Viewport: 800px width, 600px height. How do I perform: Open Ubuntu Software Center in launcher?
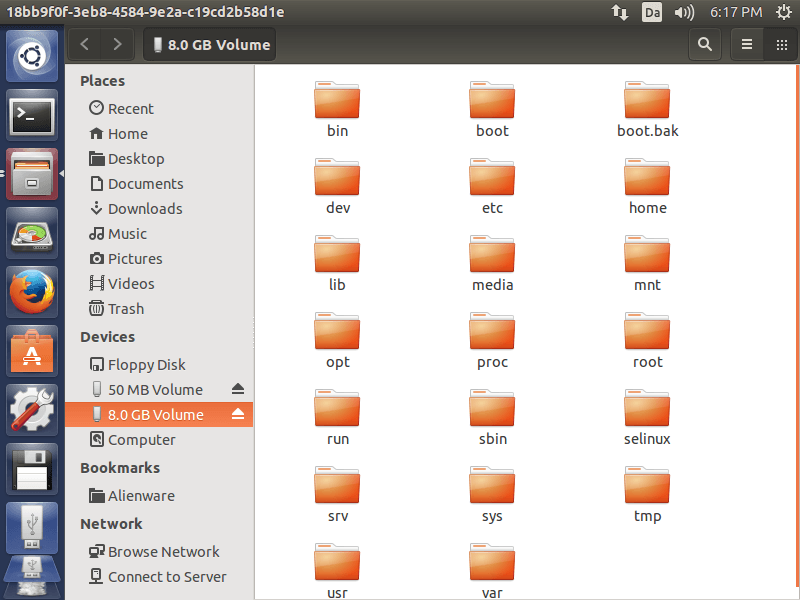click(x=32, y=352)
